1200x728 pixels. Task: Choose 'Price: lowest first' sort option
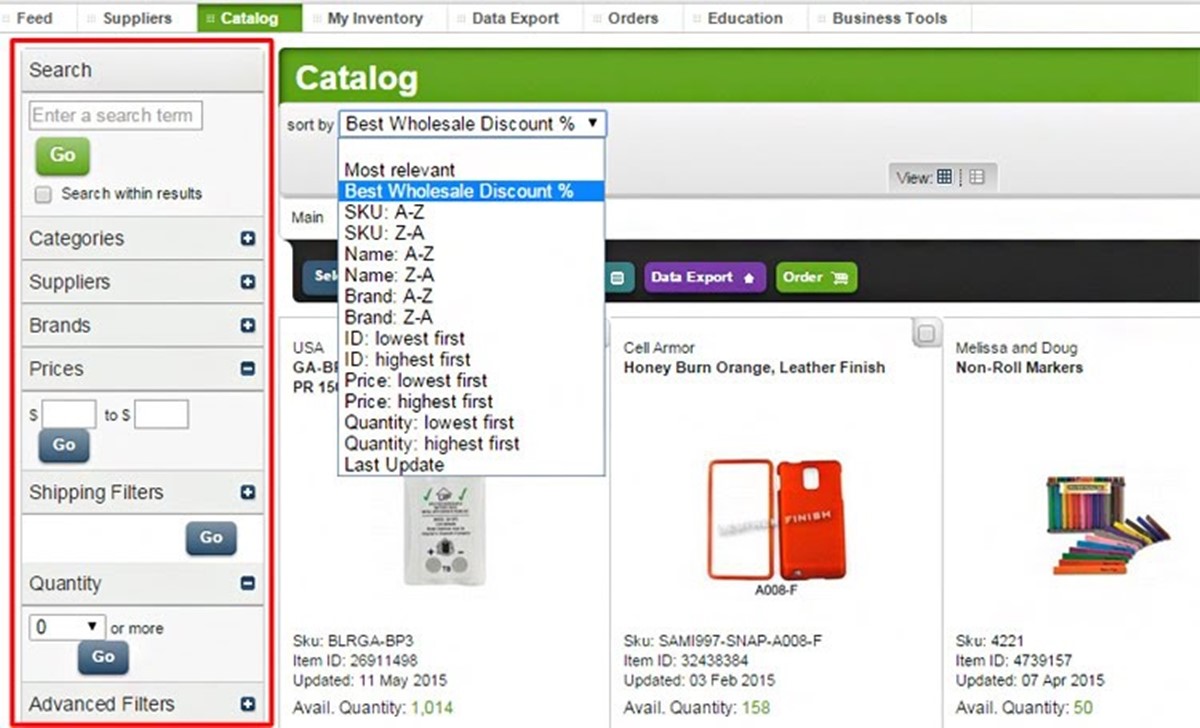point(415,381)
